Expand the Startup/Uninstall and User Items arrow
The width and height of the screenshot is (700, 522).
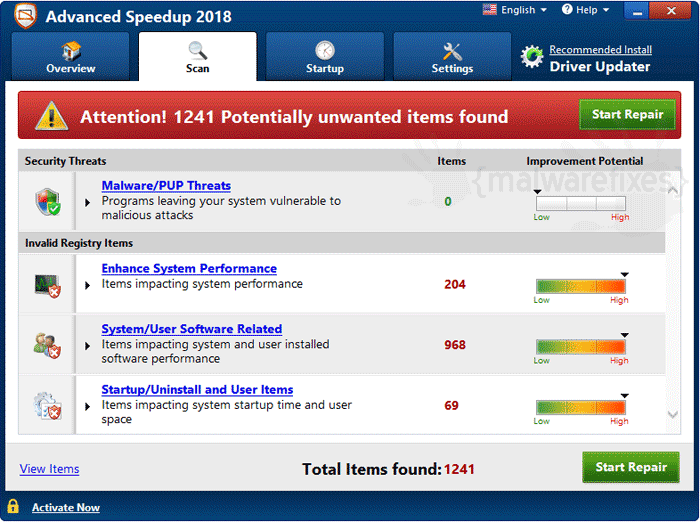coord(88,406)
